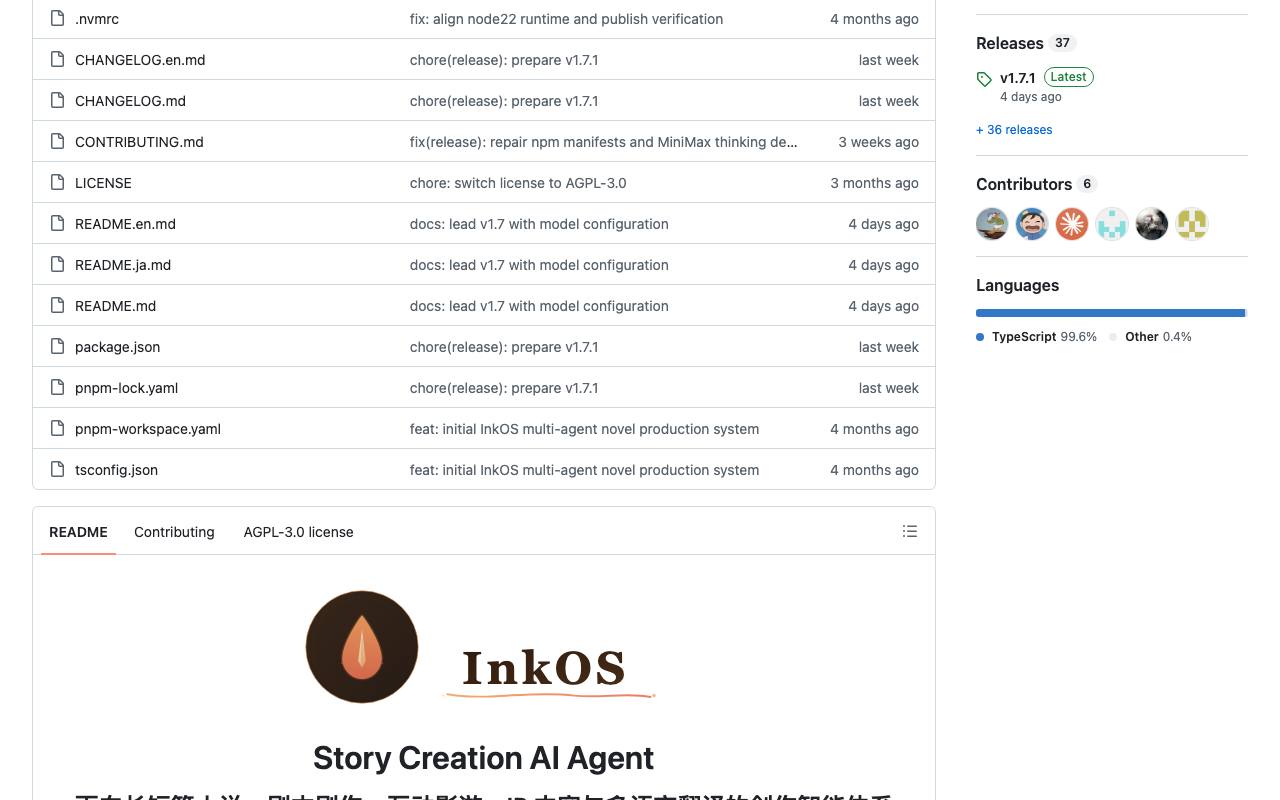Image resolution: width=1280 pixels, height=800 pixels.
Task: Open the AGPL-3.0 license tab
Action: 298,532
